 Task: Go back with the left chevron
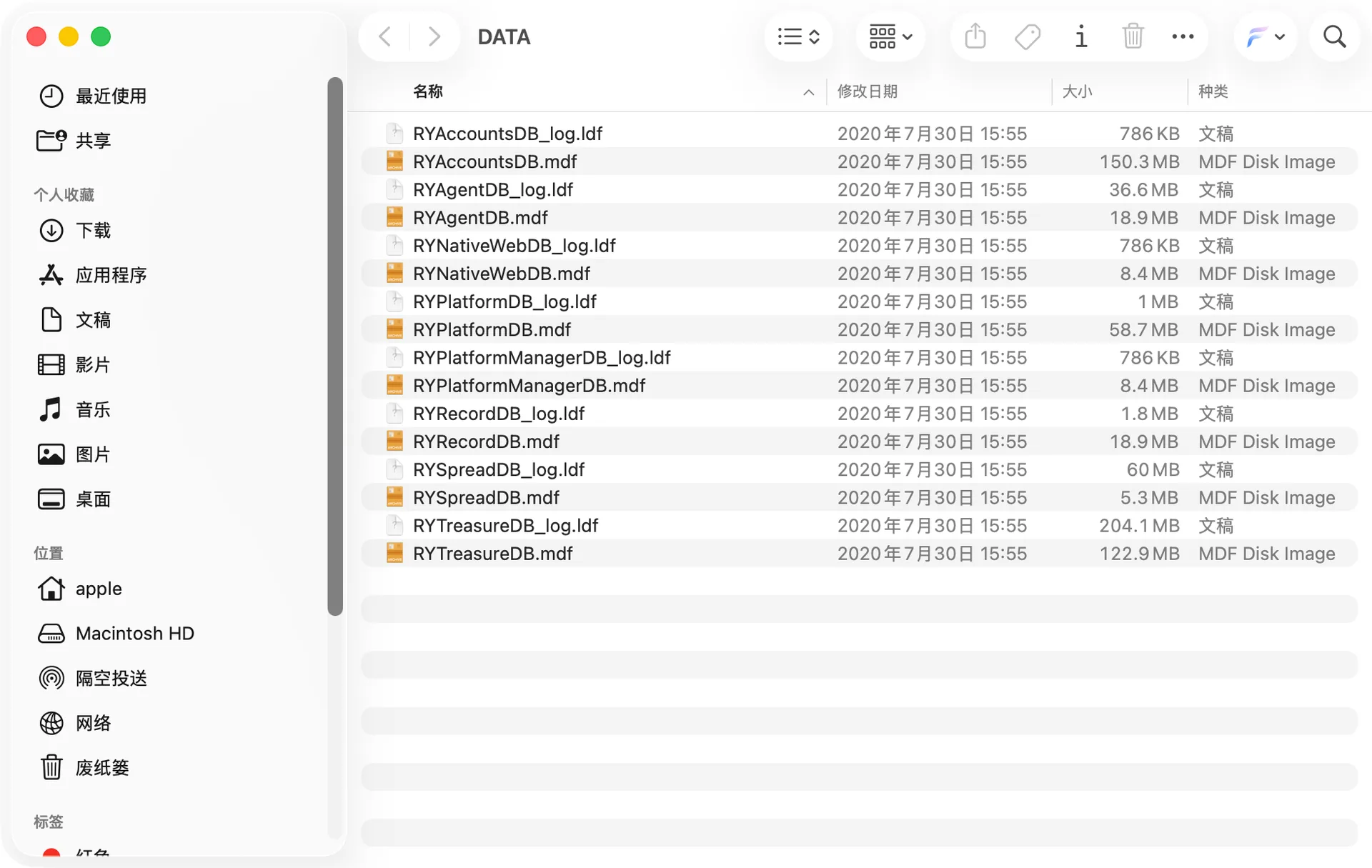(384, 36)
